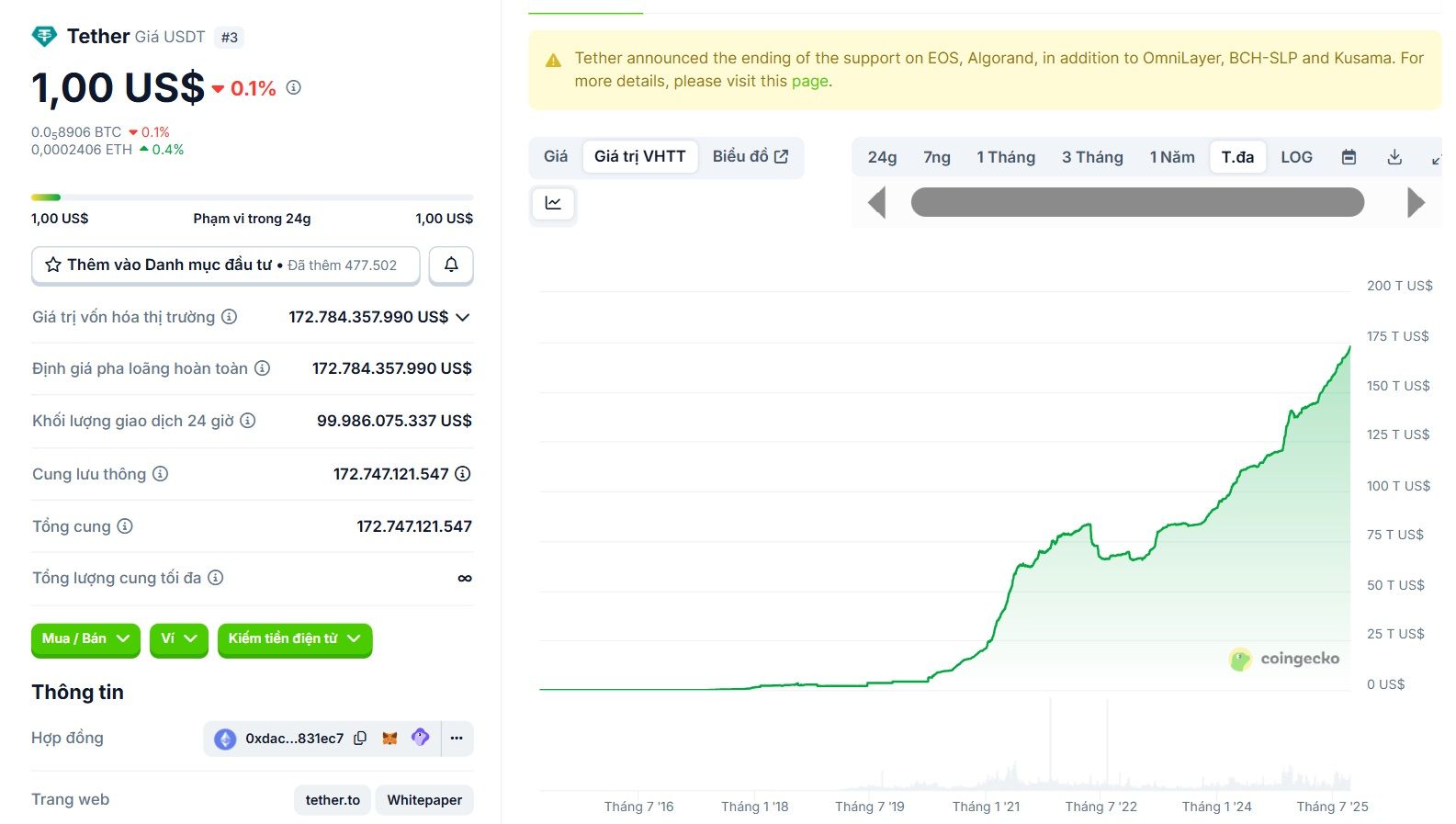Open more contracts ellipsis menu
Screen dimensions: 1456x824
click(457, 739)
